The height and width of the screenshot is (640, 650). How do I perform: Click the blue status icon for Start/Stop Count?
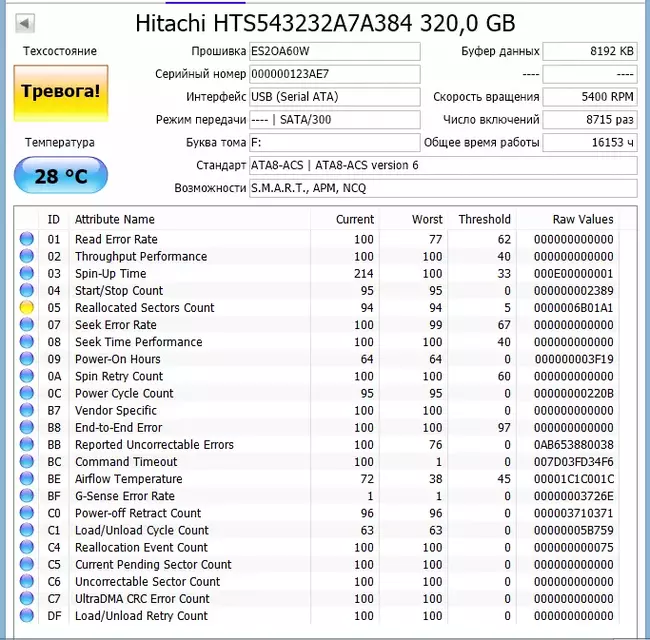point(27,290)
